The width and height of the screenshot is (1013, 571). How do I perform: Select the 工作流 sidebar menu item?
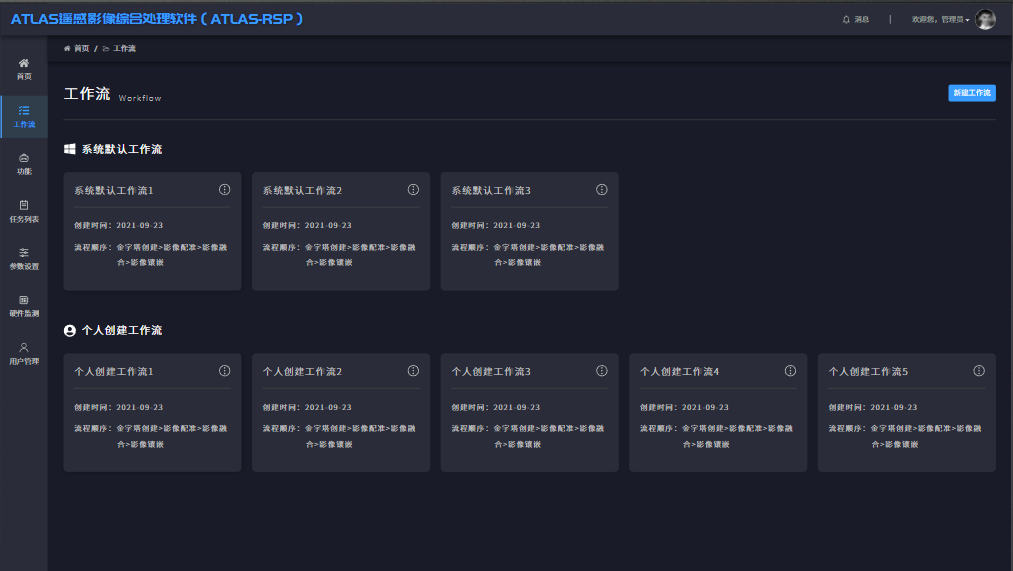(24, 116)
